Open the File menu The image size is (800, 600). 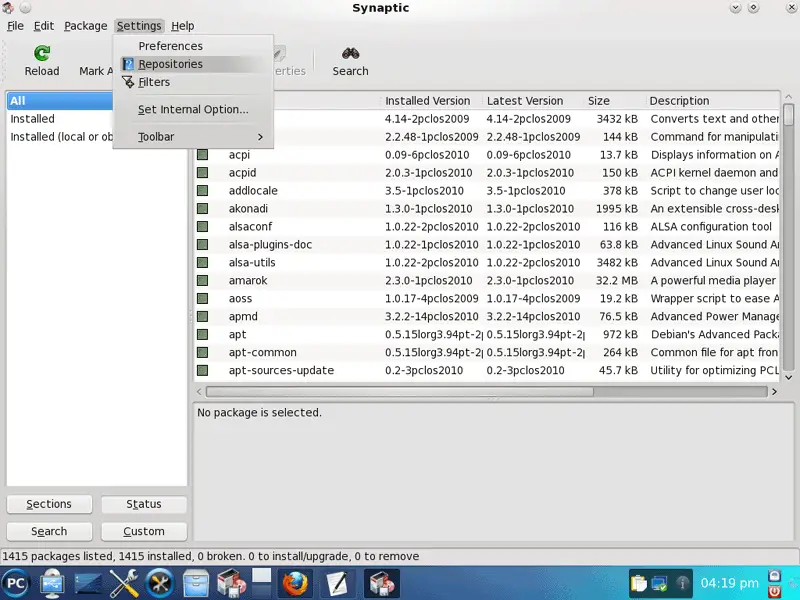click(x=15, y=26)
